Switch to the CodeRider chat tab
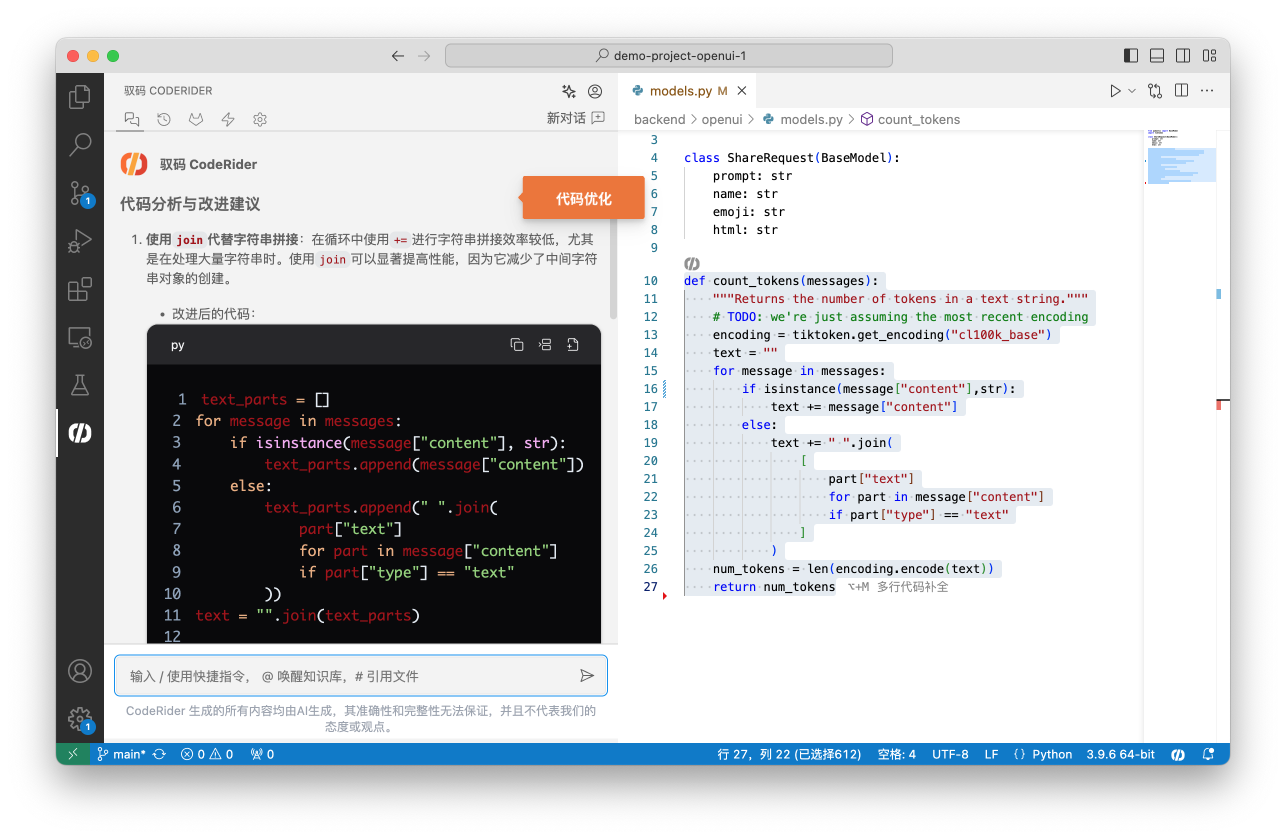The image size is (1286, 839). pos(131,119)
